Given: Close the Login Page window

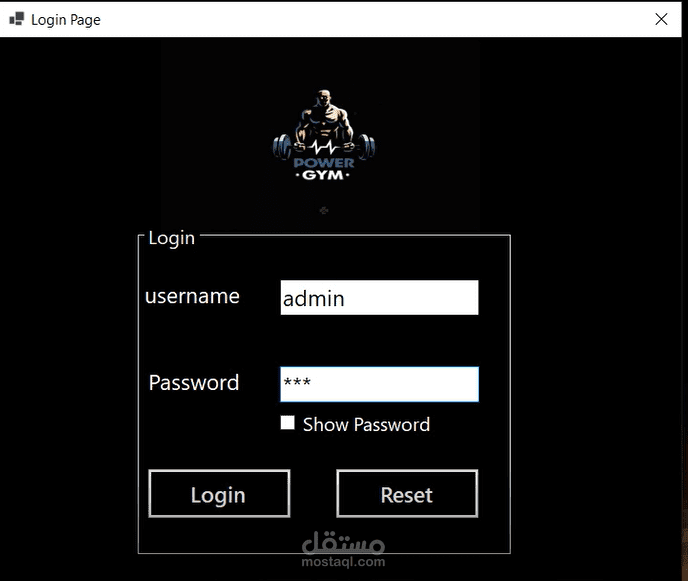Looking at the screenshot, I should (x=661, y=19).
